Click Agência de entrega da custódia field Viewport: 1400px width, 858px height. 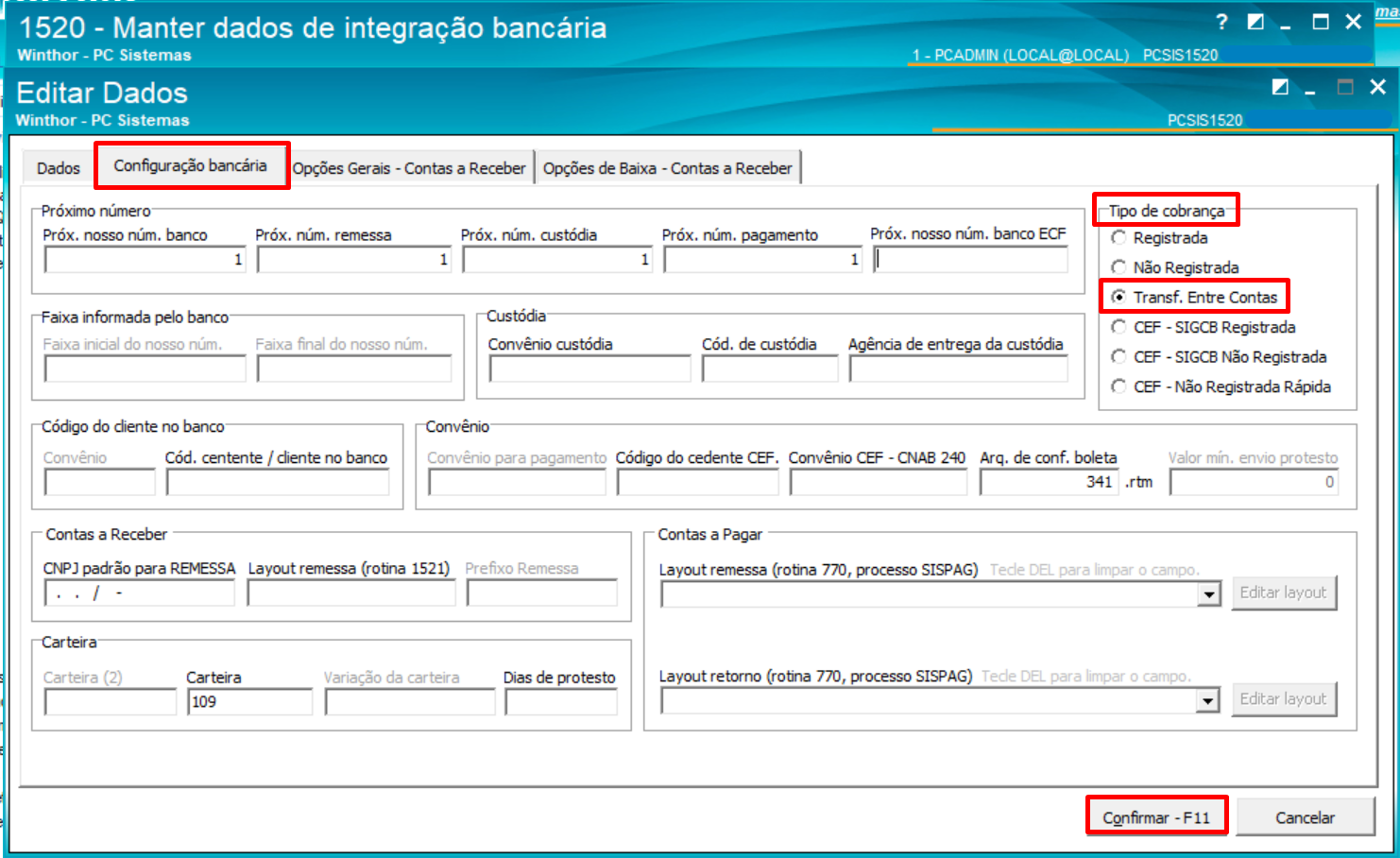(x=958, y=369)
